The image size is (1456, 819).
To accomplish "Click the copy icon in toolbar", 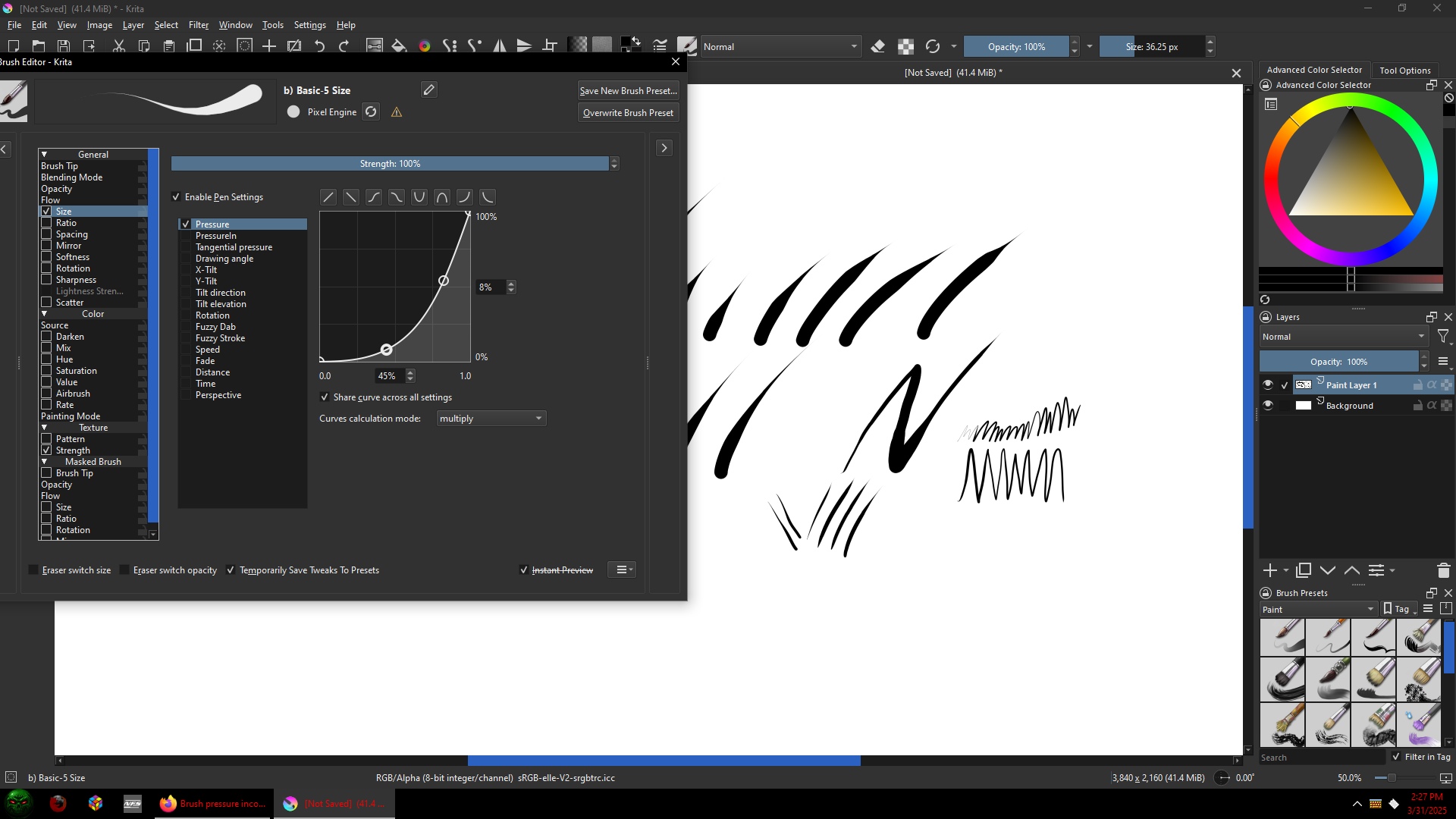I will [144, 46].
